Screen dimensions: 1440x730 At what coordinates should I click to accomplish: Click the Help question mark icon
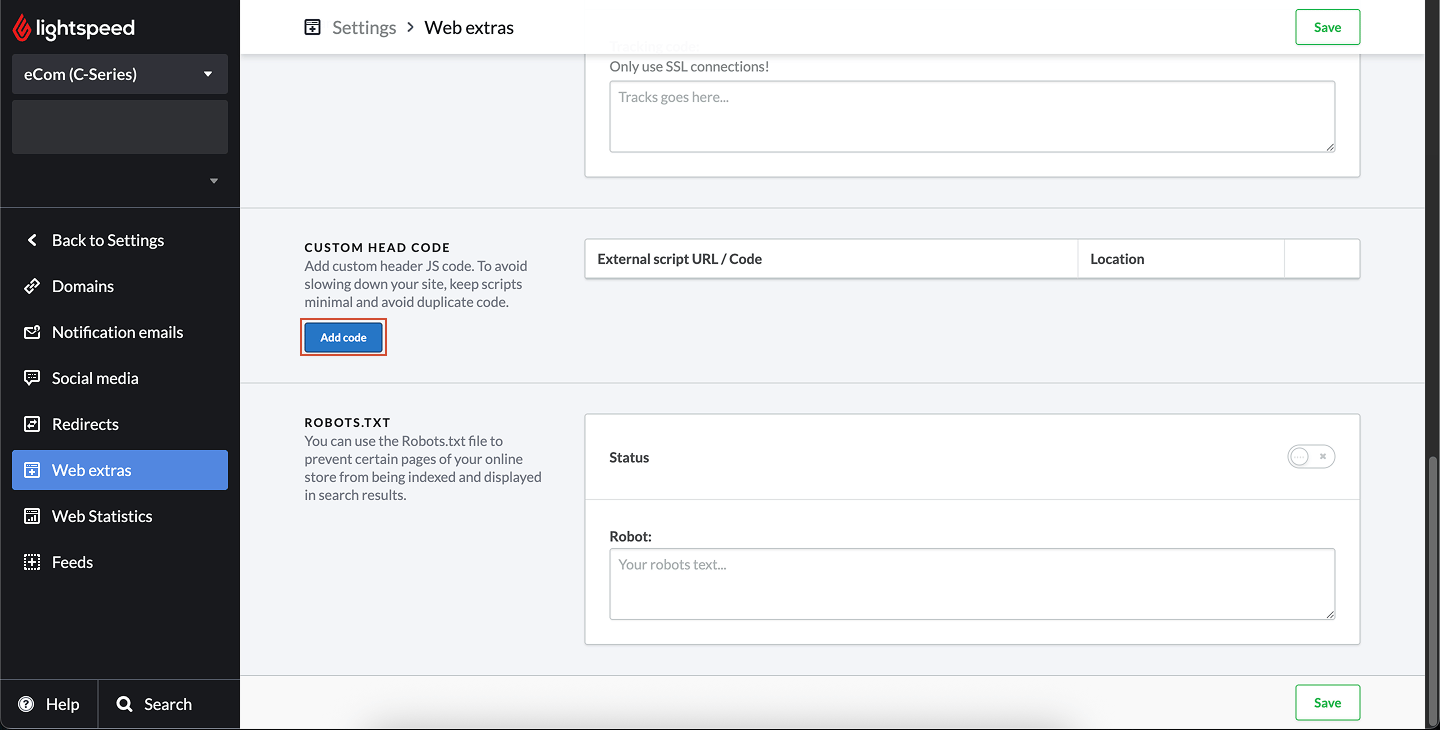[26, 704]
